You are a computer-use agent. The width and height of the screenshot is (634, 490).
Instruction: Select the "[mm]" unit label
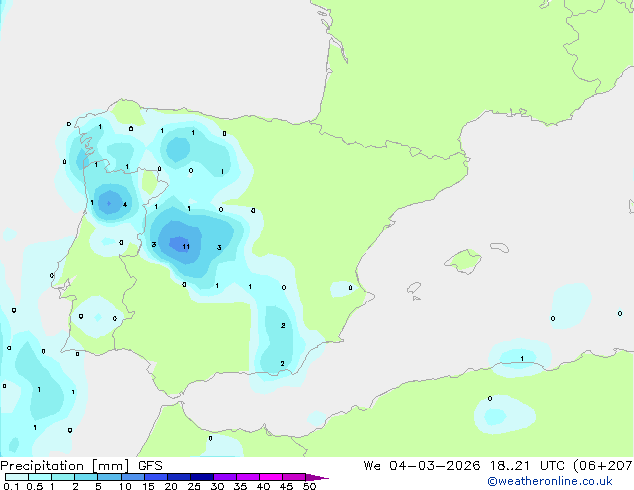pos(110,466)
